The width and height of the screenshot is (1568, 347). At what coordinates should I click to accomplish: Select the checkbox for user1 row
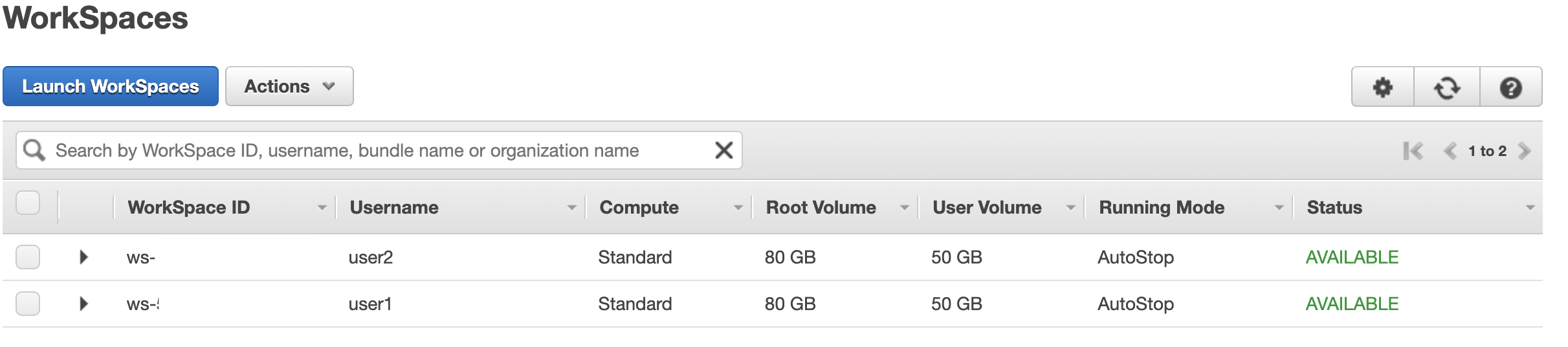(28, 304)
